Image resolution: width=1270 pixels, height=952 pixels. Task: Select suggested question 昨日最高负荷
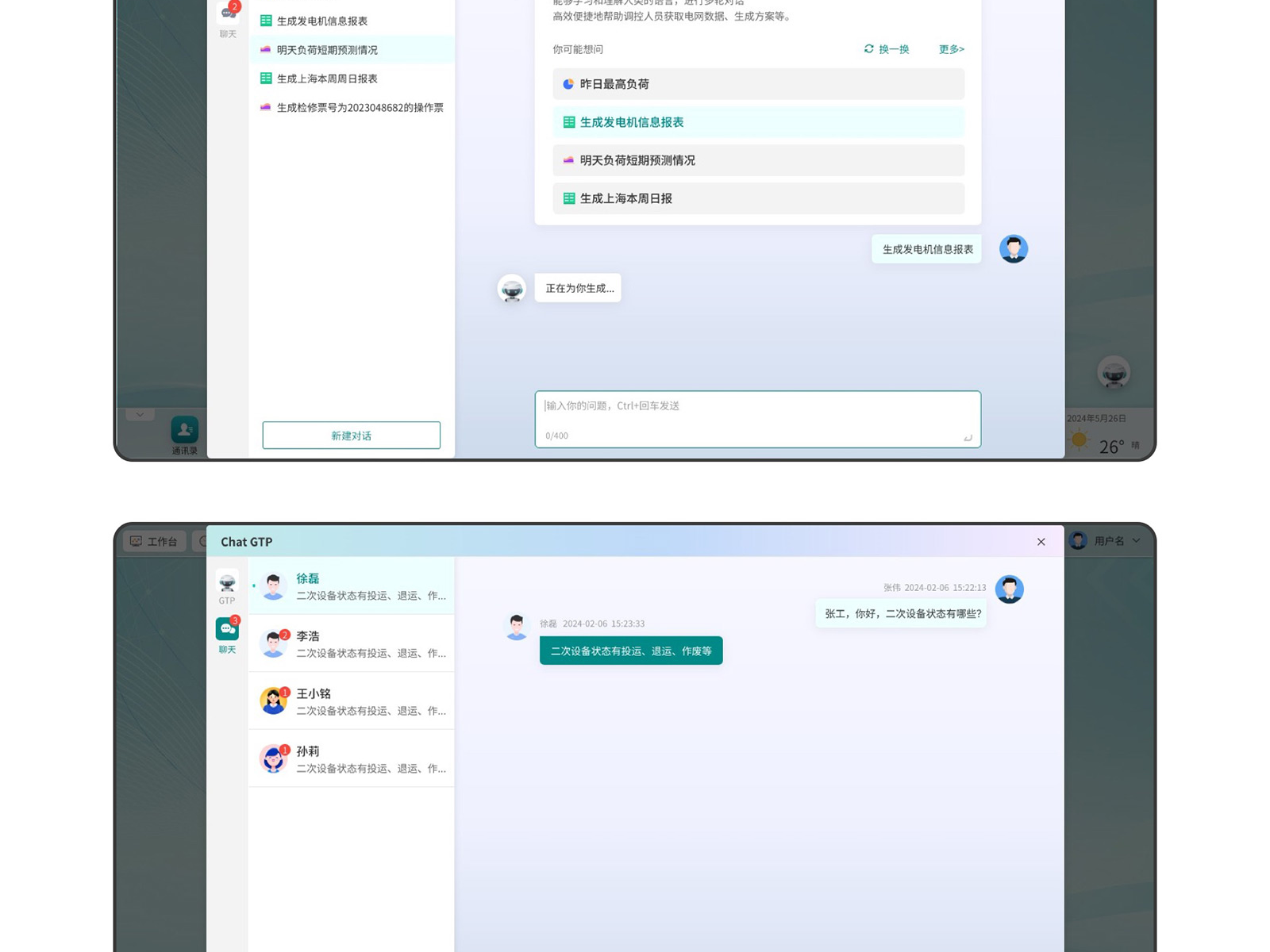coord(756,83)
